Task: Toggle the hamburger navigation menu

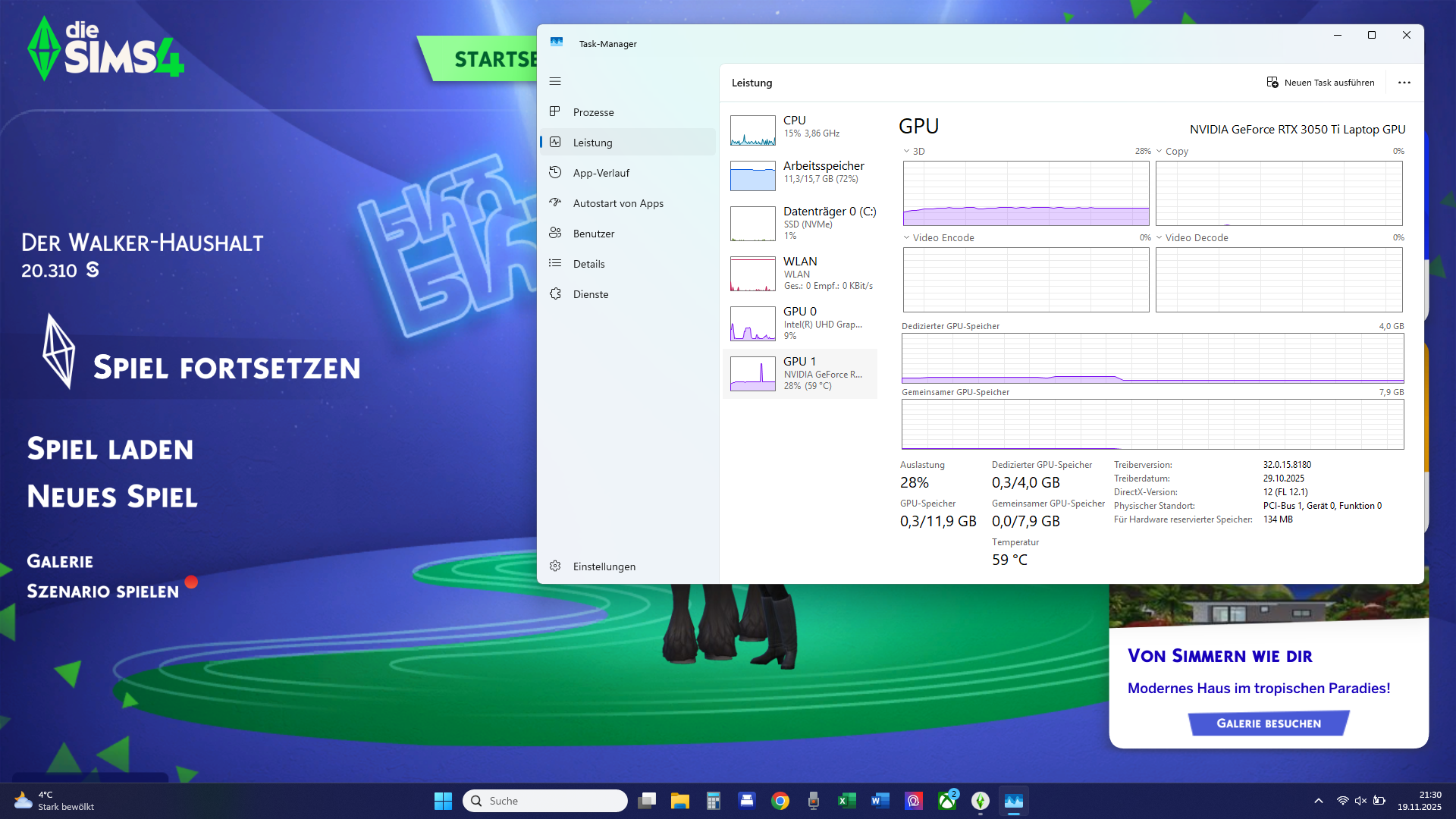Action: point(555,81)
